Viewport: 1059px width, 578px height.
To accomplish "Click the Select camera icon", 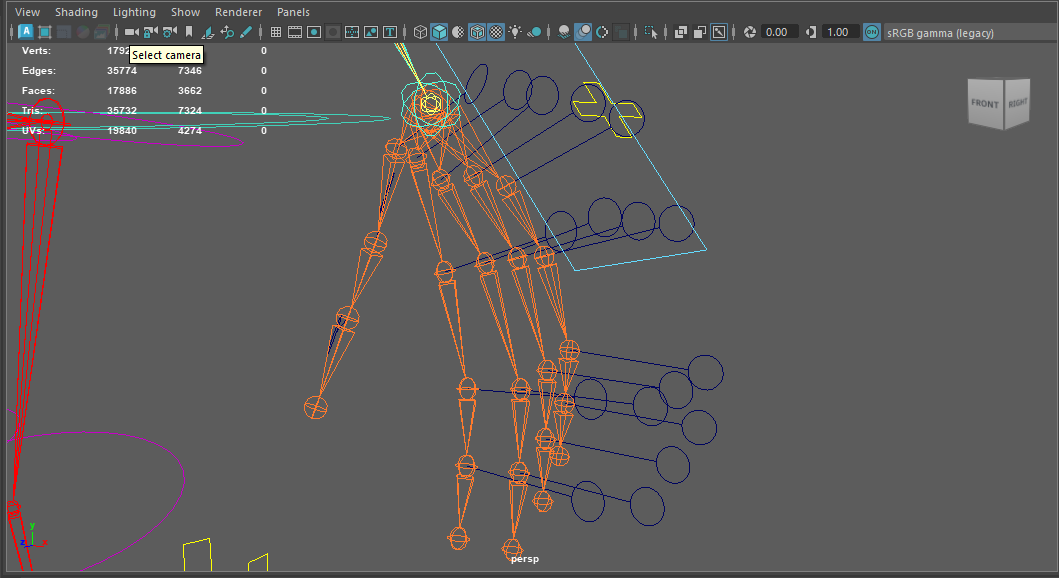I will pyautogui.click(x=131, y=32).
